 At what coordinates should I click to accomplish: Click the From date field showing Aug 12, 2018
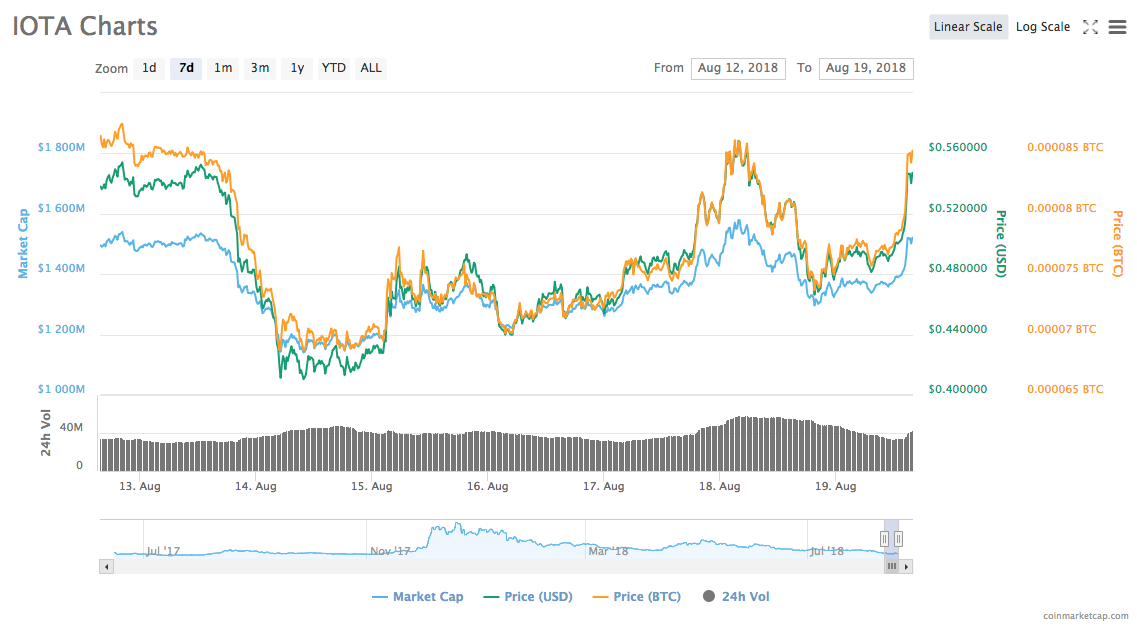pos(738,68)
